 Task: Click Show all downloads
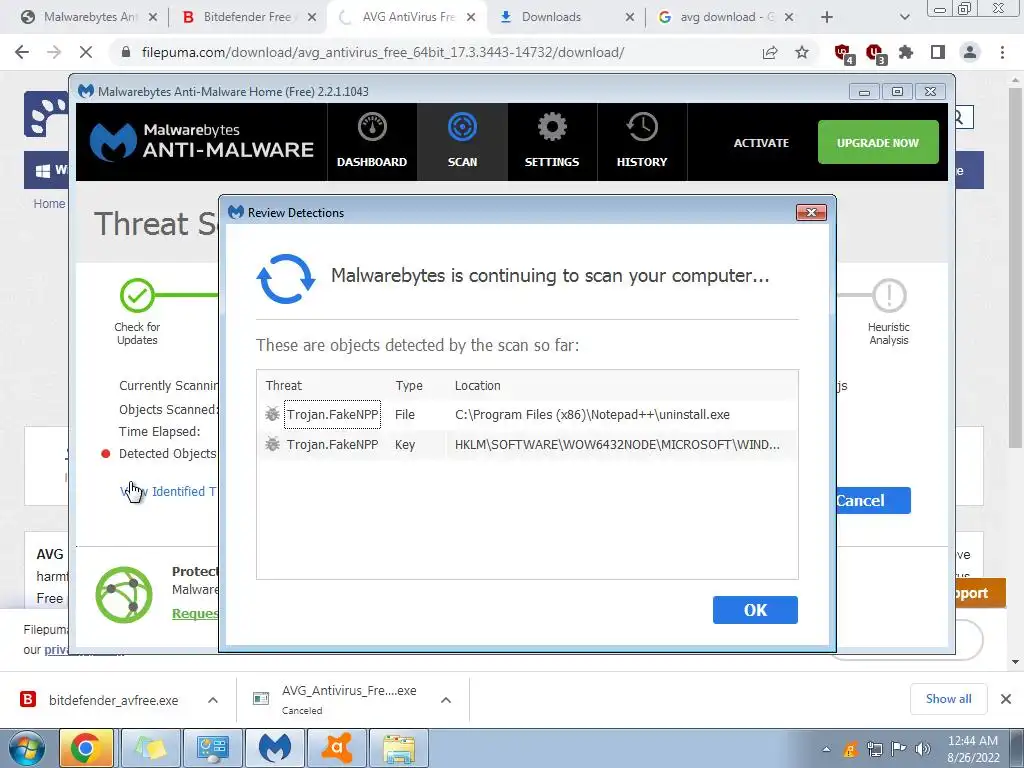pos(948,699)
